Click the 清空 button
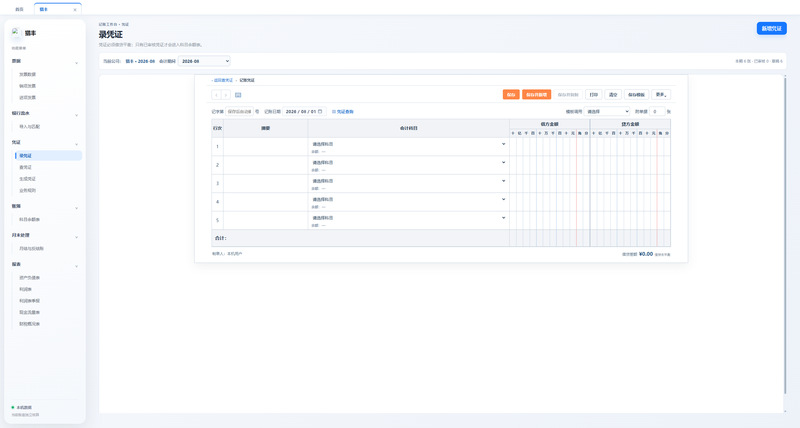This screenshot has width=800, height=428. click(x=613, y=95)
